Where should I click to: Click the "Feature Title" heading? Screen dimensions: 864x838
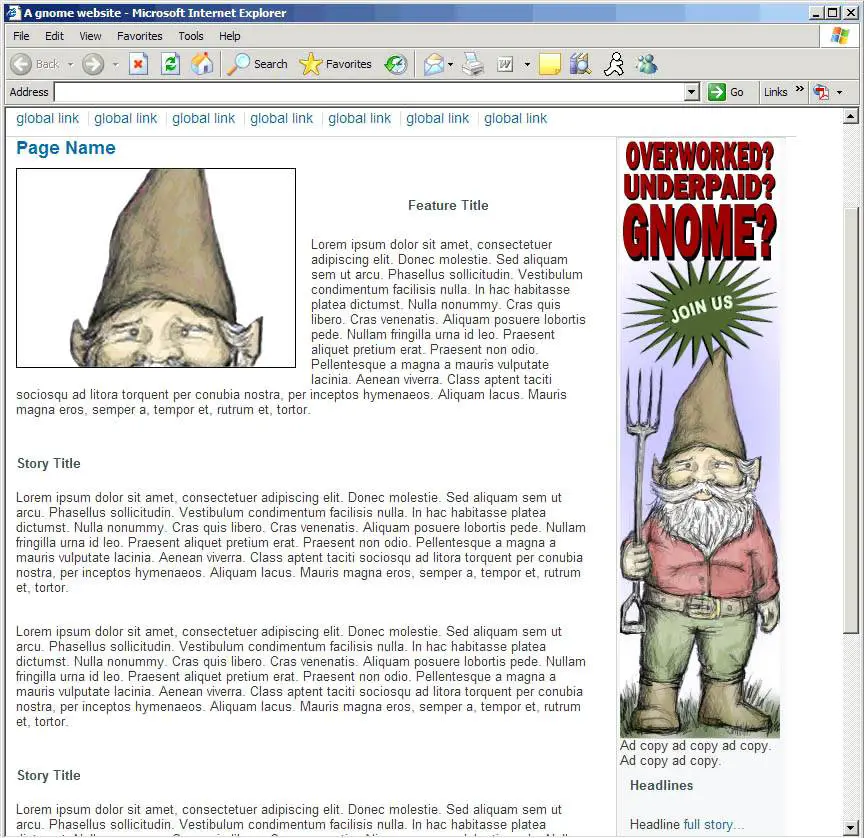(x=448, y=206)
